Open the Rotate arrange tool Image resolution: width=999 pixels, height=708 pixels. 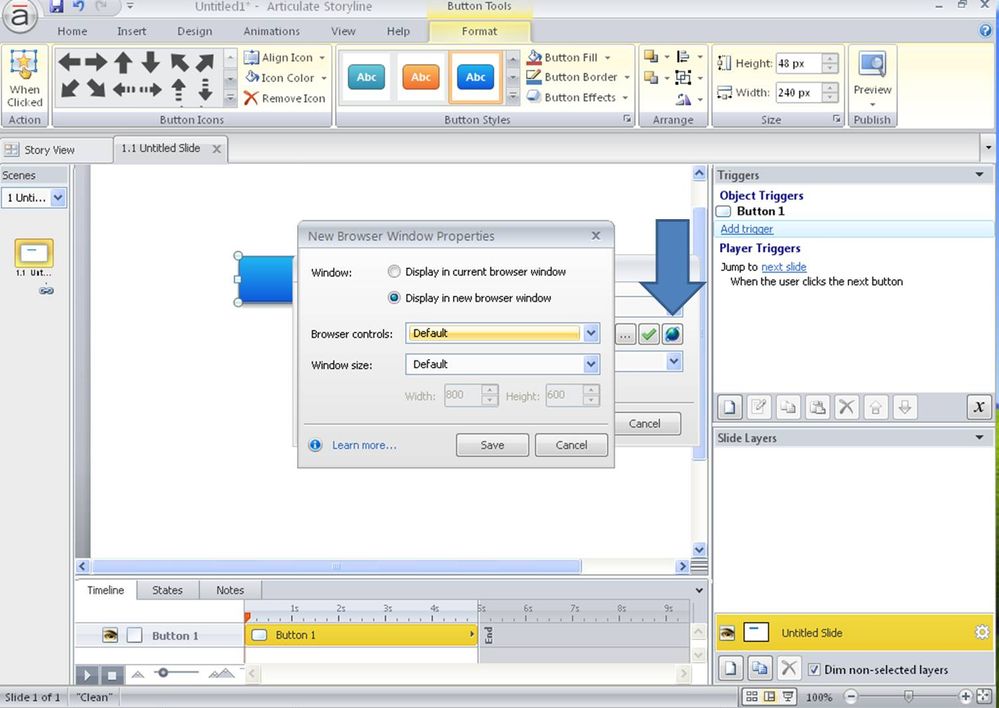(x=683, y=99)
